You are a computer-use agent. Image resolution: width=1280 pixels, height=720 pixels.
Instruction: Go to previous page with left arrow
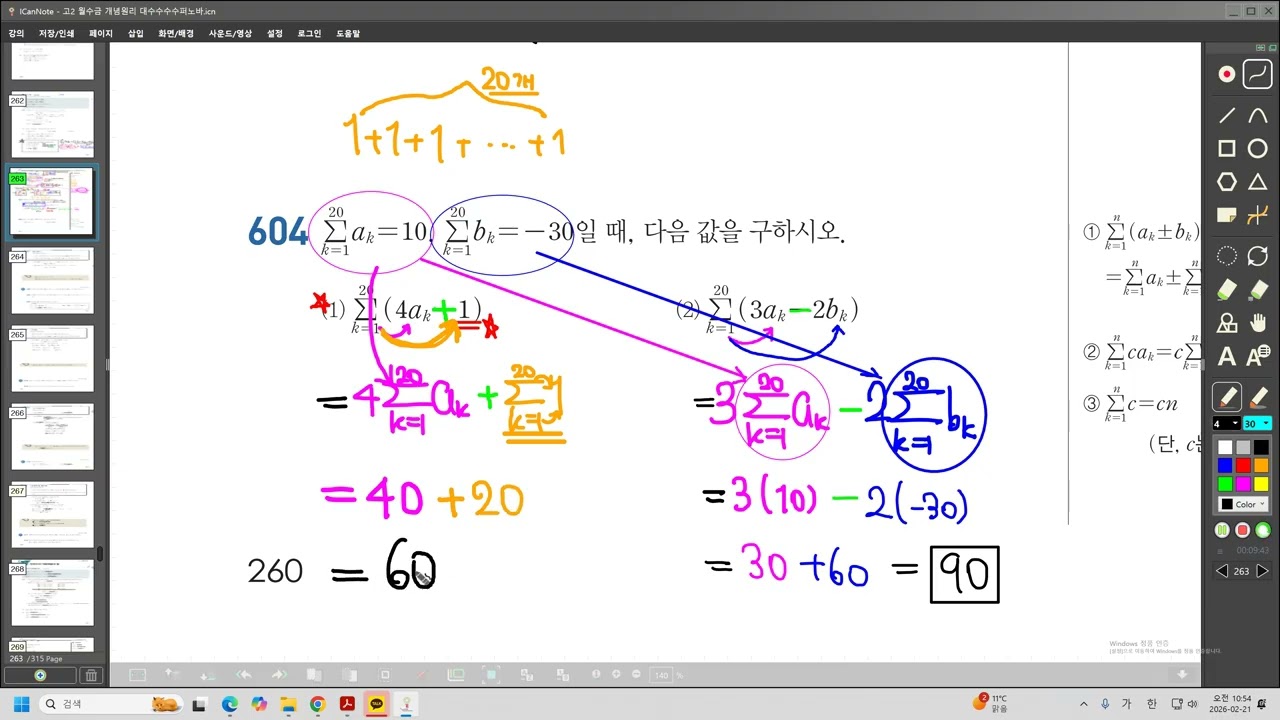coord(1221,571)
